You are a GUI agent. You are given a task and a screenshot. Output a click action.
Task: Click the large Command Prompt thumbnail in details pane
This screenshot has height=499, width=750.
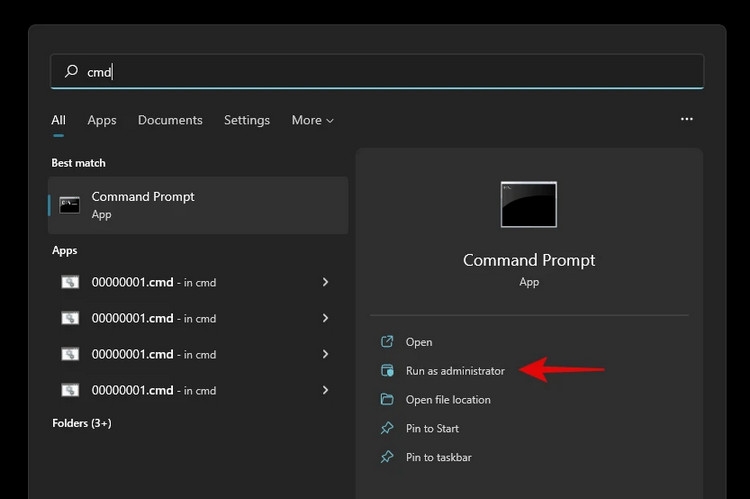[529, 204]
